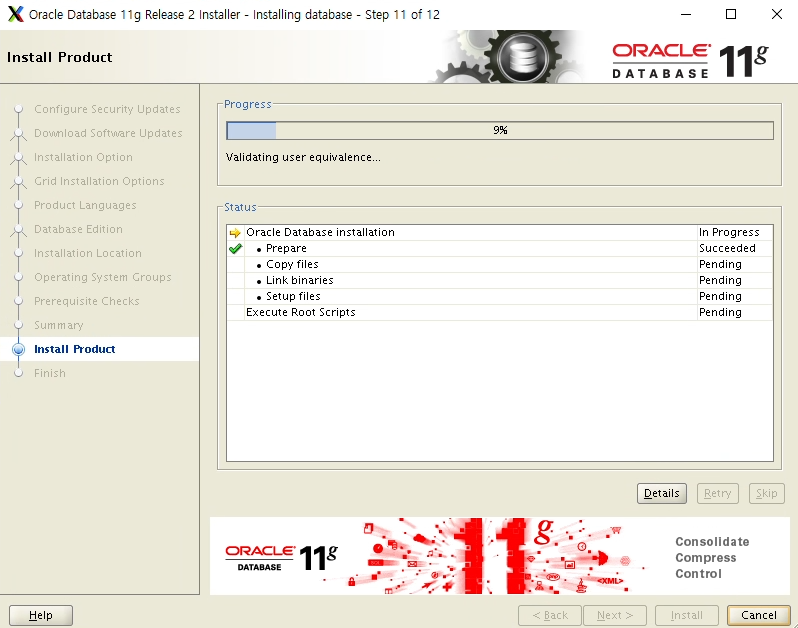Viewport: 798px width, 628px height.
Task: Select the Summary step
Action: tap(59, 325)
